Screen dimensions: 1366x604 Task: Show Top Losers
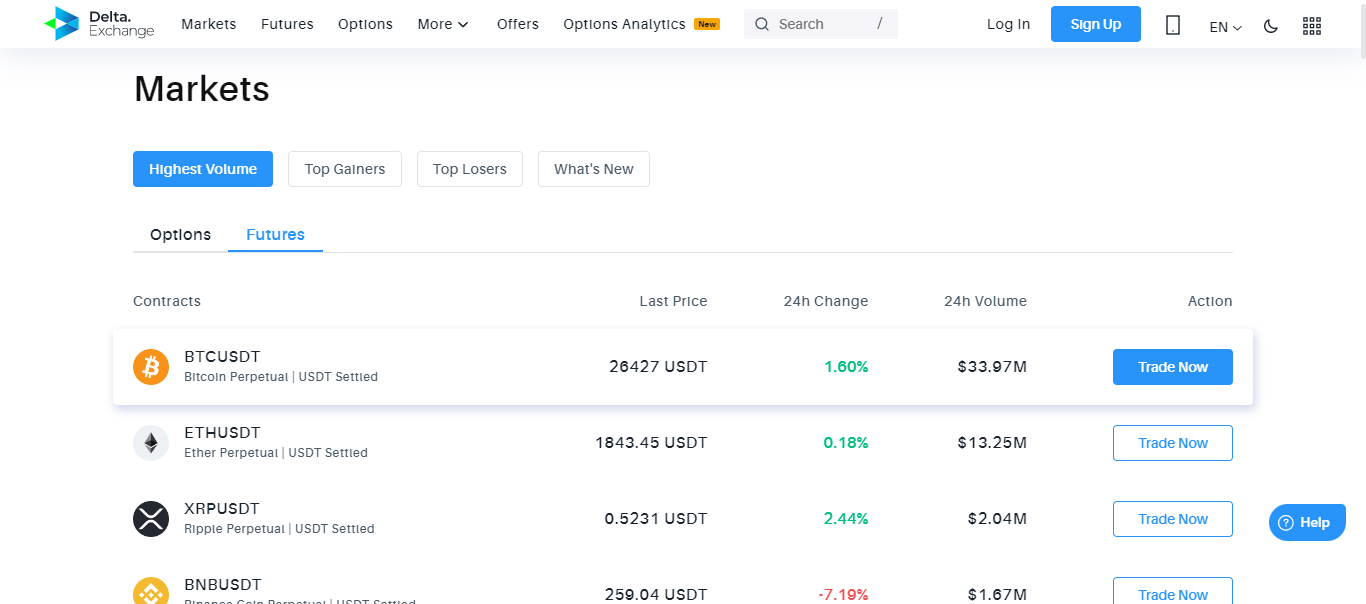tap(470, 169)
